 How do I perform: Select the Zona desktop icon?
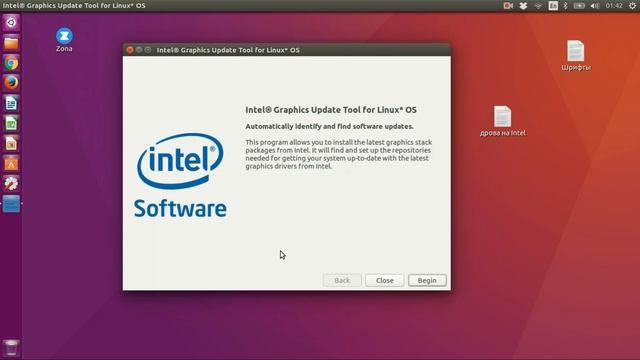[64, 40]
